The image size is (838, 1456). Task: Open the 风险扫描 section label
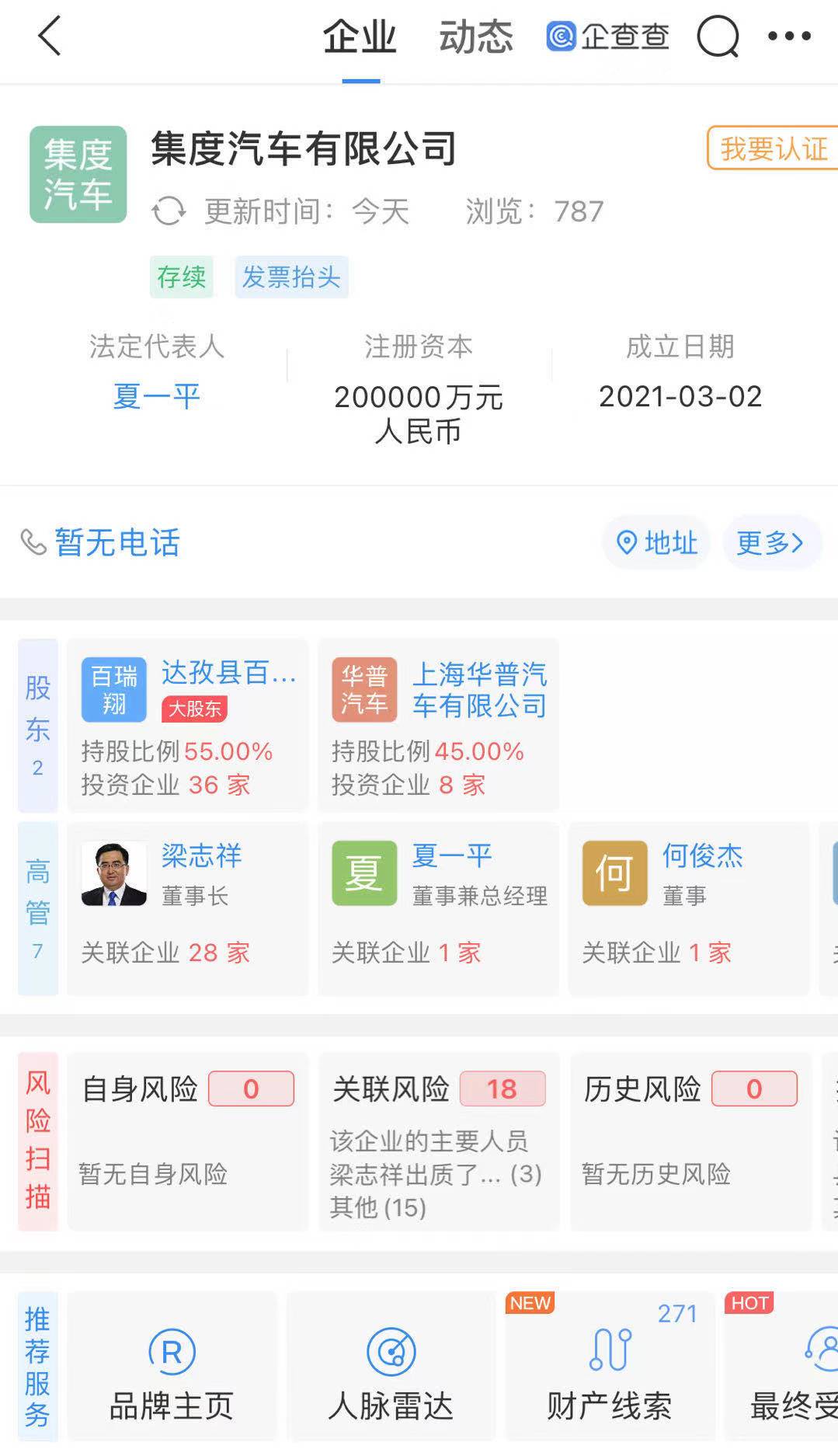coord(37,1141)
